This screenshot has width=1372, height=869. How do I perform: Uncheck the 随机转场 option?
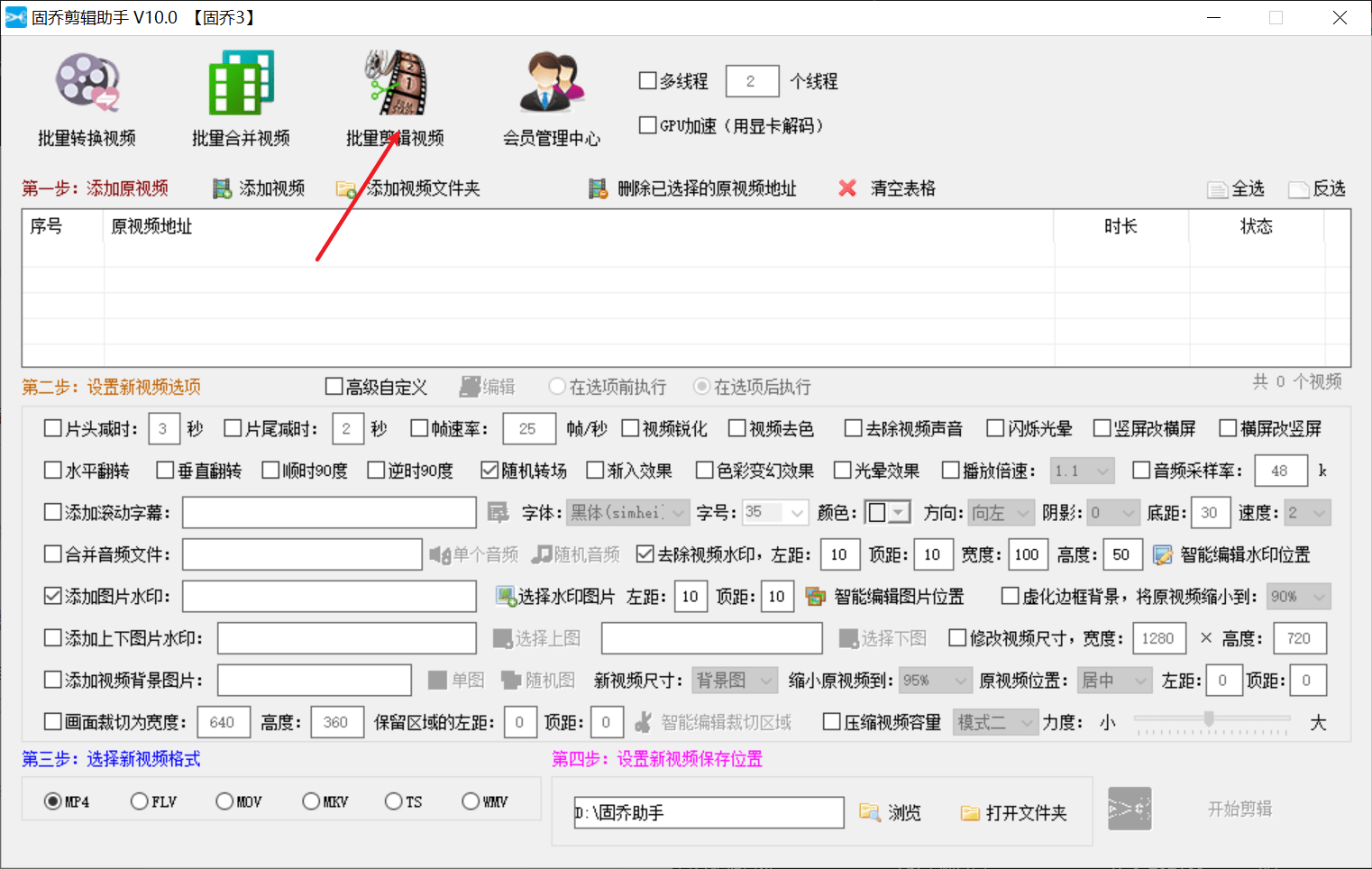[x=489, y=470]
